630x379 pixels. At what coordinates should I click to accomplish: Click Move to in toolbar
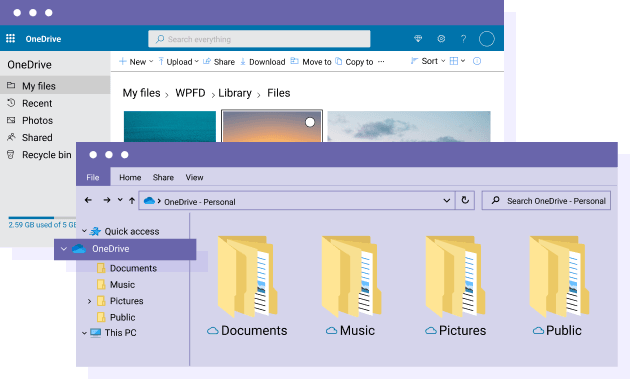[311, 61]
